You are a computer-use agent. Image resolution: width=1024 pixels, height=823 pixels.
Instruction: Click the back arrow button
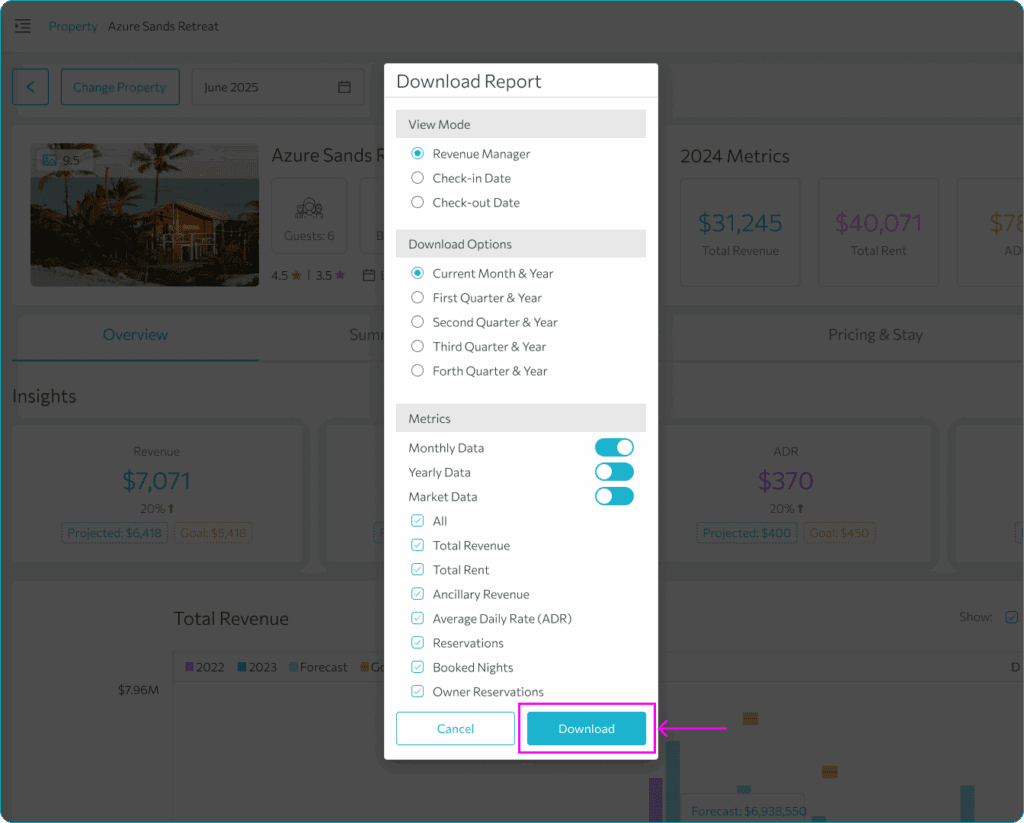[31, 87]
